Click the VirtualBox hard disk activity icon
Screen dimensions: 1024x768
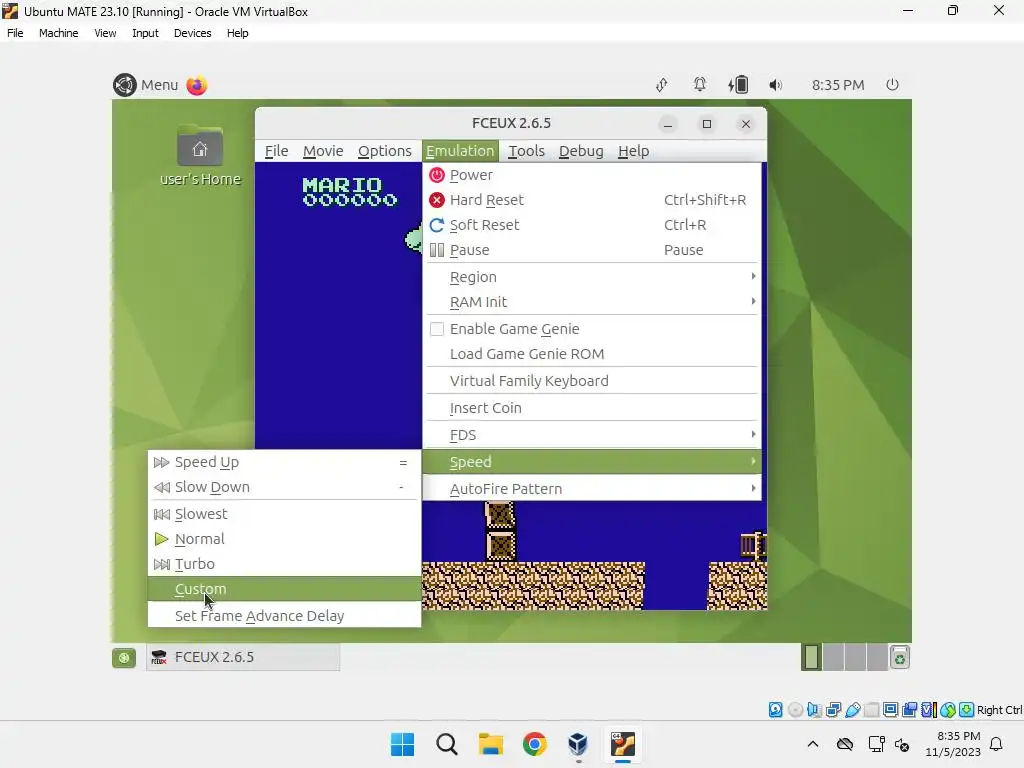tap(775, 710)
